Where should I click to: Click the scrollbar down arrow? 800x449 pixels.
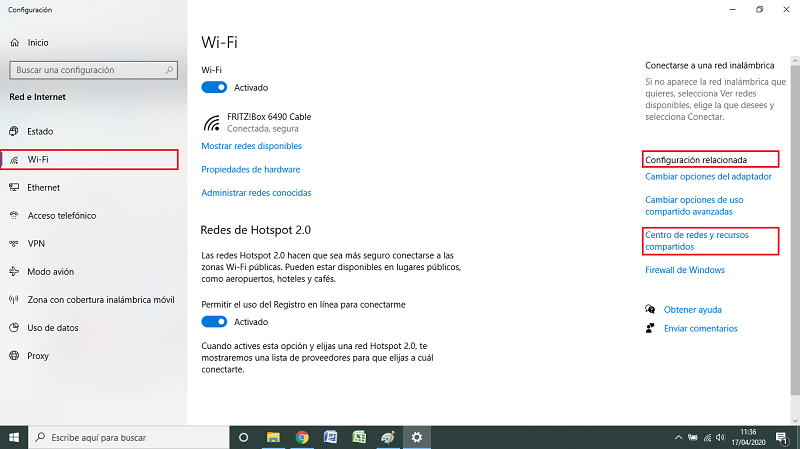pos(795,421)
